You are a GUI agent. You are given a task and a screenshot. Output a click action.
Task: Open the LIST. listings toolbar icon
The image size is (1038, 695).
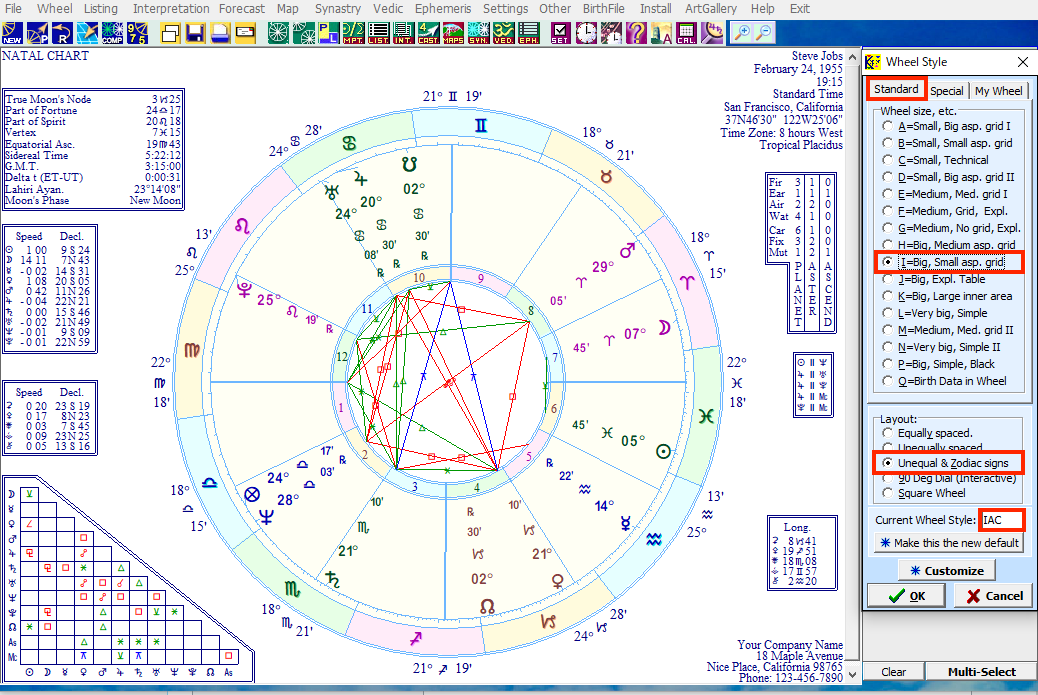click(379, 33)
